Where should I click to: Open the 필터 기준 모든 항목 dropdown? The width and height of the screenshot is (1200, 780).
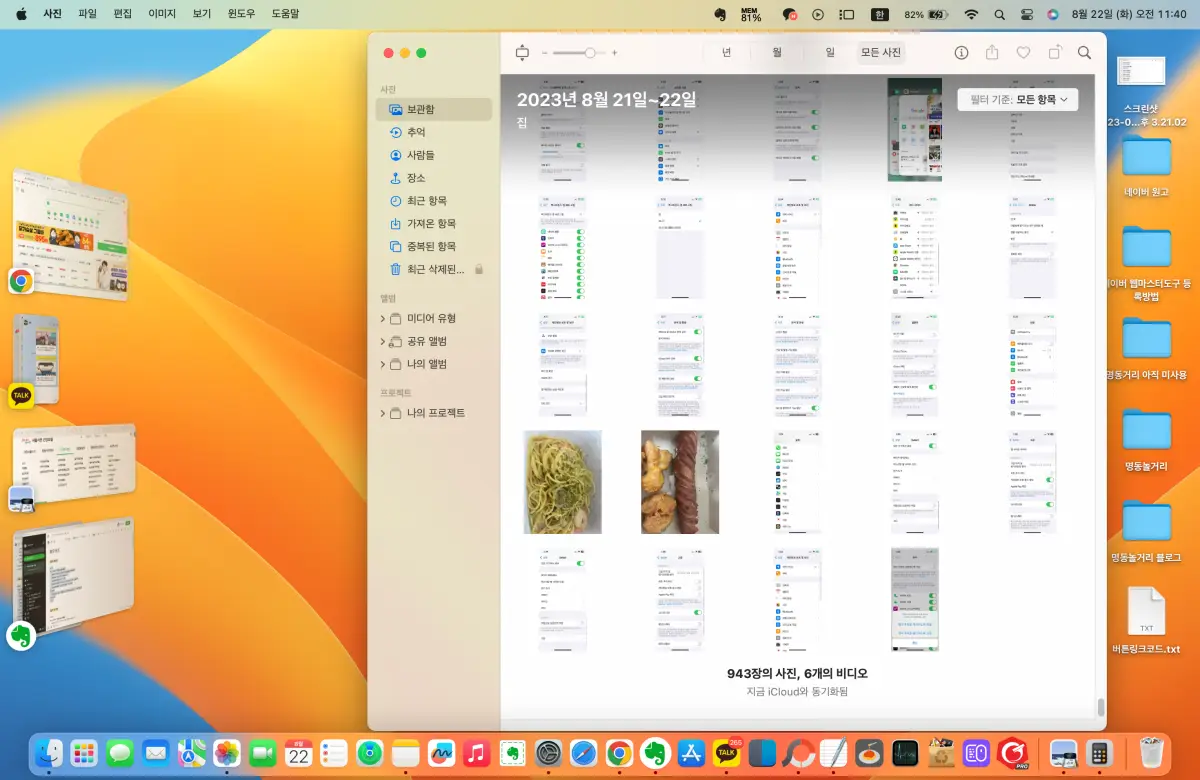[1017, 99]
